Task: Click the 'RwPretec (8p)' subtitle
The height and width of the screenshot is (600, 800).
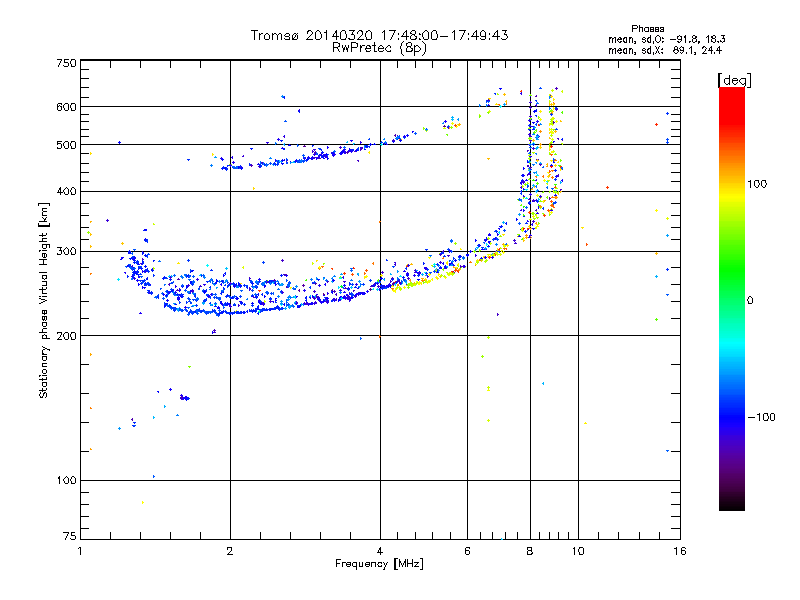Action: click(379, 48)
